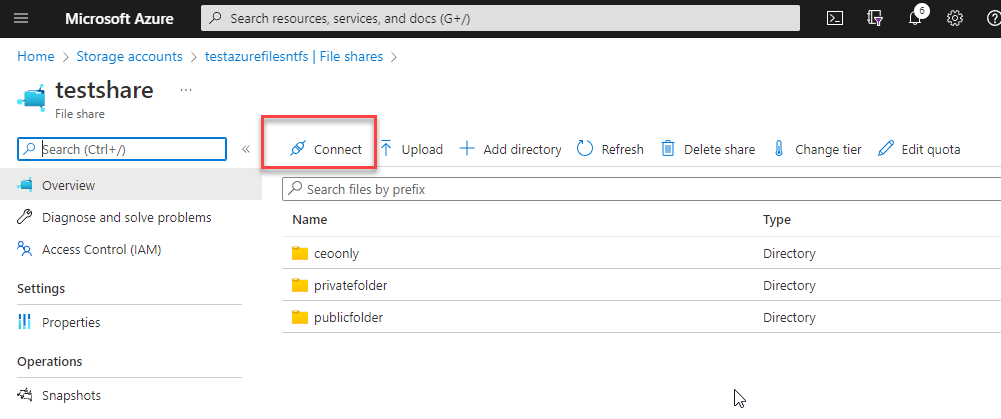1001x419 pixels.
Task: Click the Refresh circular arrow icon
Action: pyautogui.click(x=585, y=149)
